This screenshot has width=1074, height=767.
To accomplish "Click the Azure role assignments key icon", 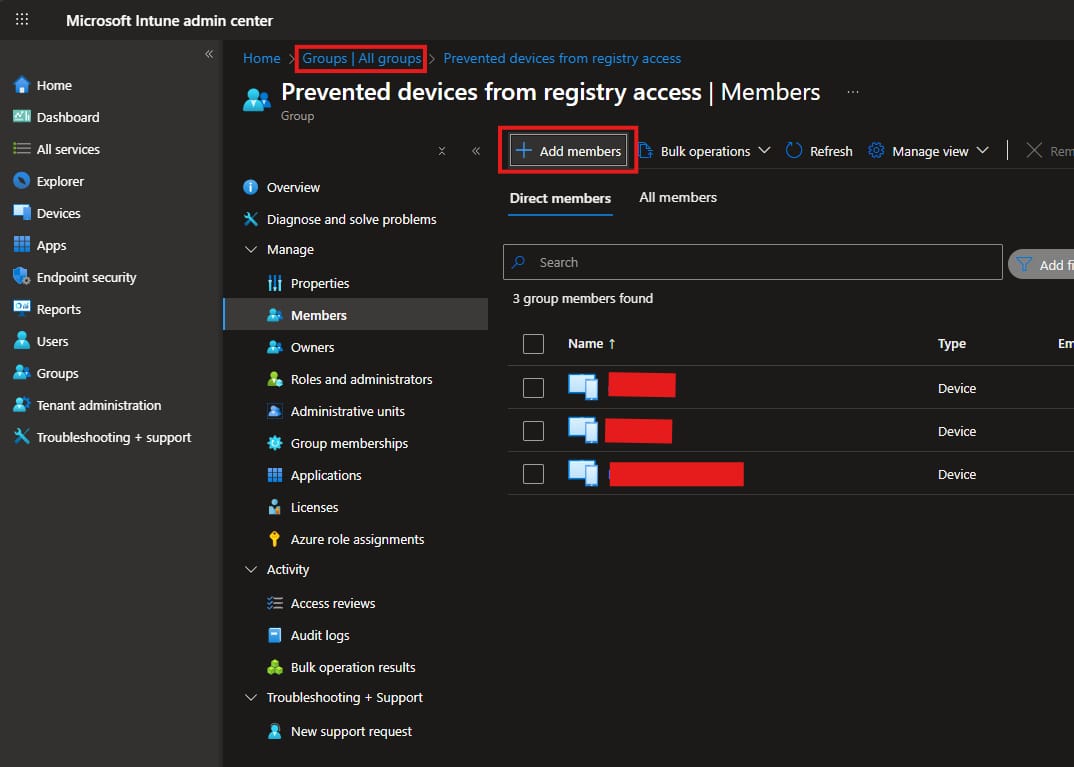I will tap(275, 539).
